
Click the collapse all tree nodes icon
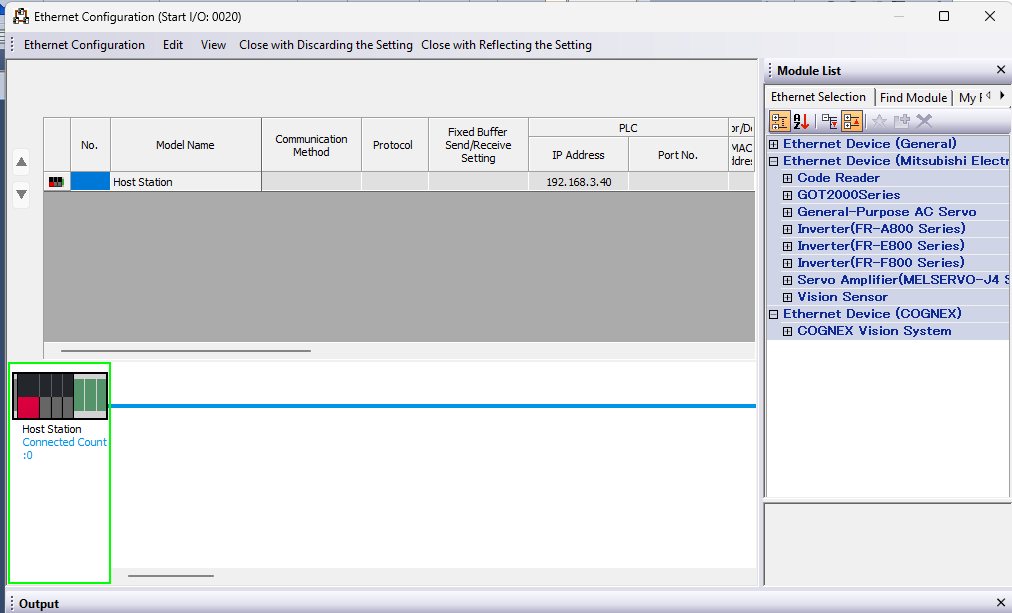(x=851, y=121)
